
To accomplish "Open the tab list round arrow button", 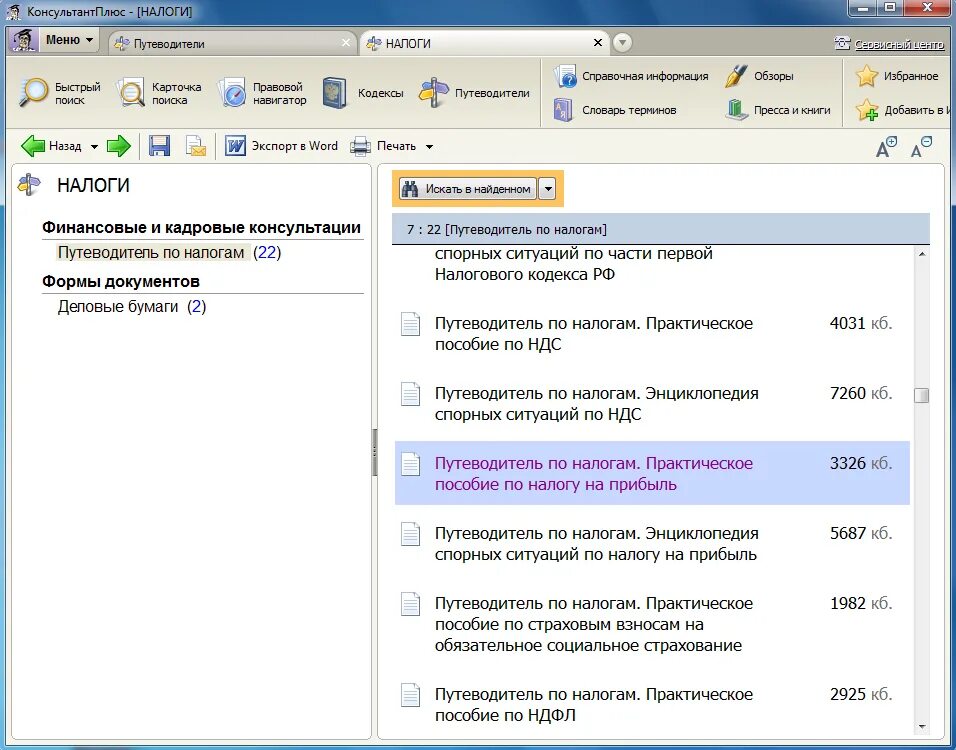I will pyautogui.click(x=622, y=43).
